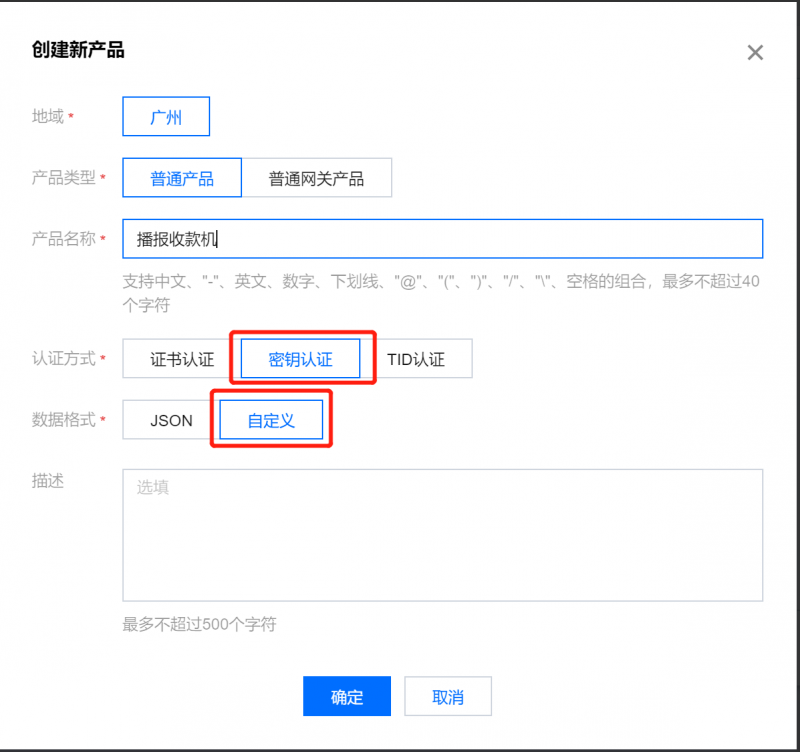Viewport: 800px width, 752px height.
Task: Choose the TID认证 option
Action: (x=415, y=359)
